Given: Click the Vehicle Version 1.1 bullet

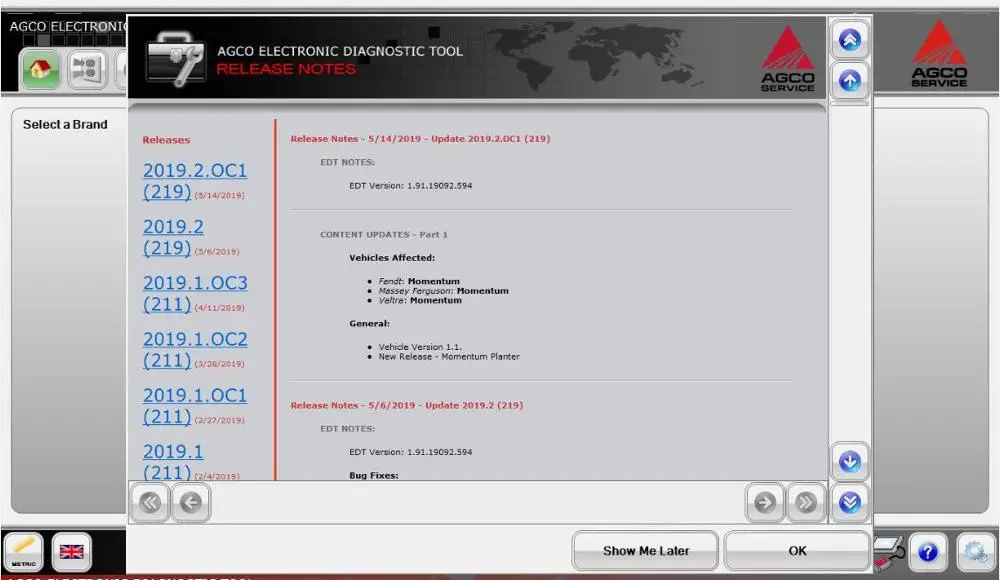Looking at the screenshot, I should pyautogui.click(x=420, y=347).
